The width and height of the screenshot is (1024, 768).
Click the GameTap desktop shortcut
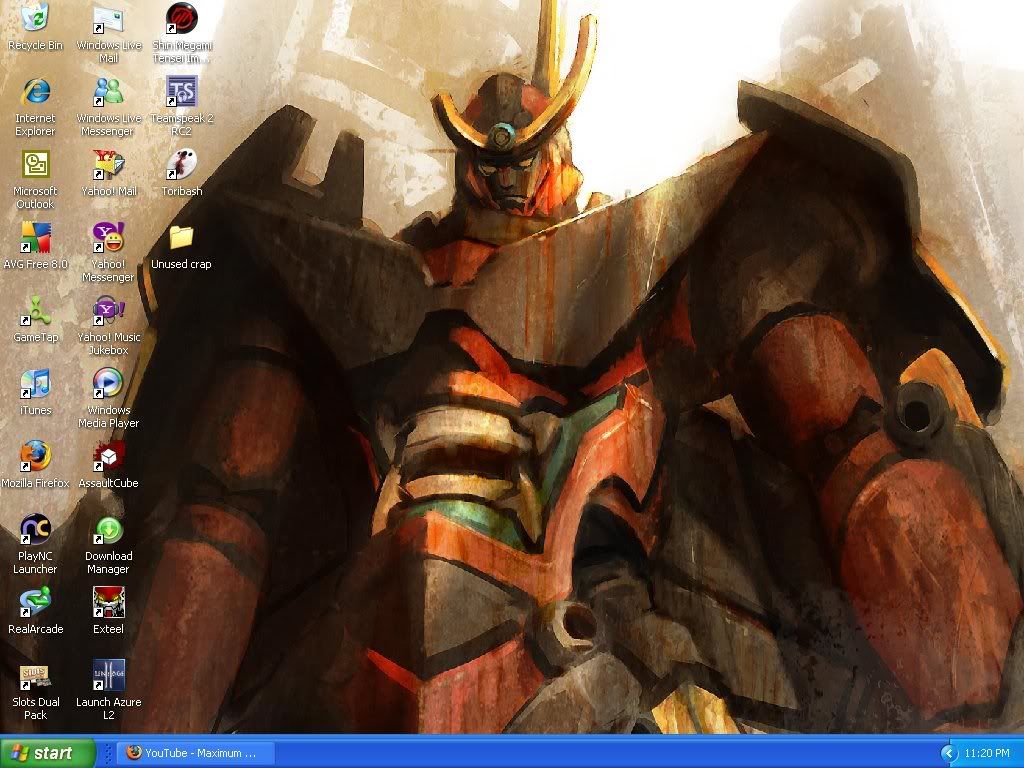coord(35,311)
